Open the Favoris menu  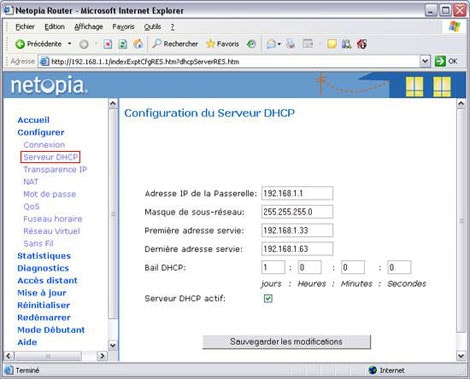pos(123,27)
